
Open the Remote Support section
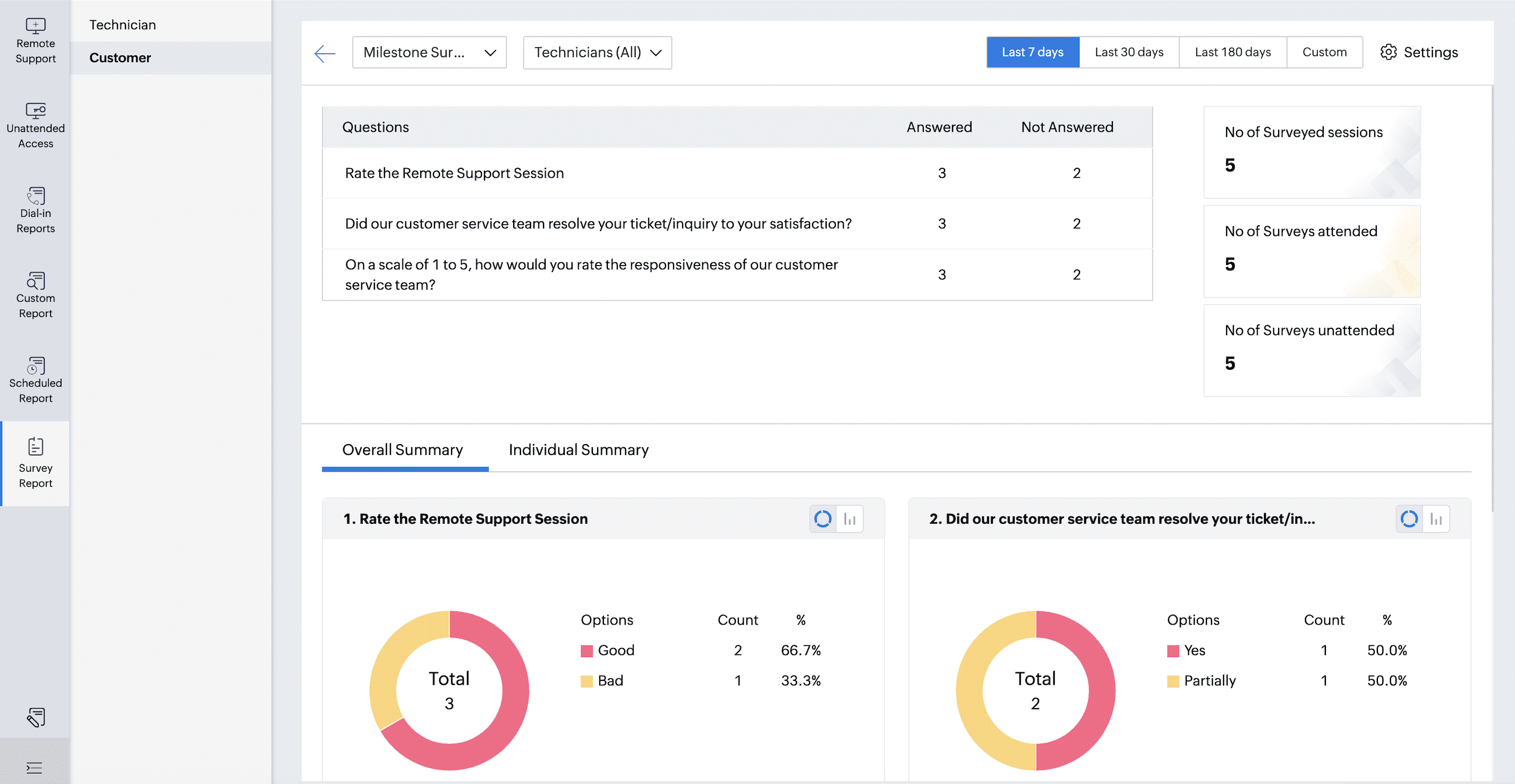click(x=35, y=40)
